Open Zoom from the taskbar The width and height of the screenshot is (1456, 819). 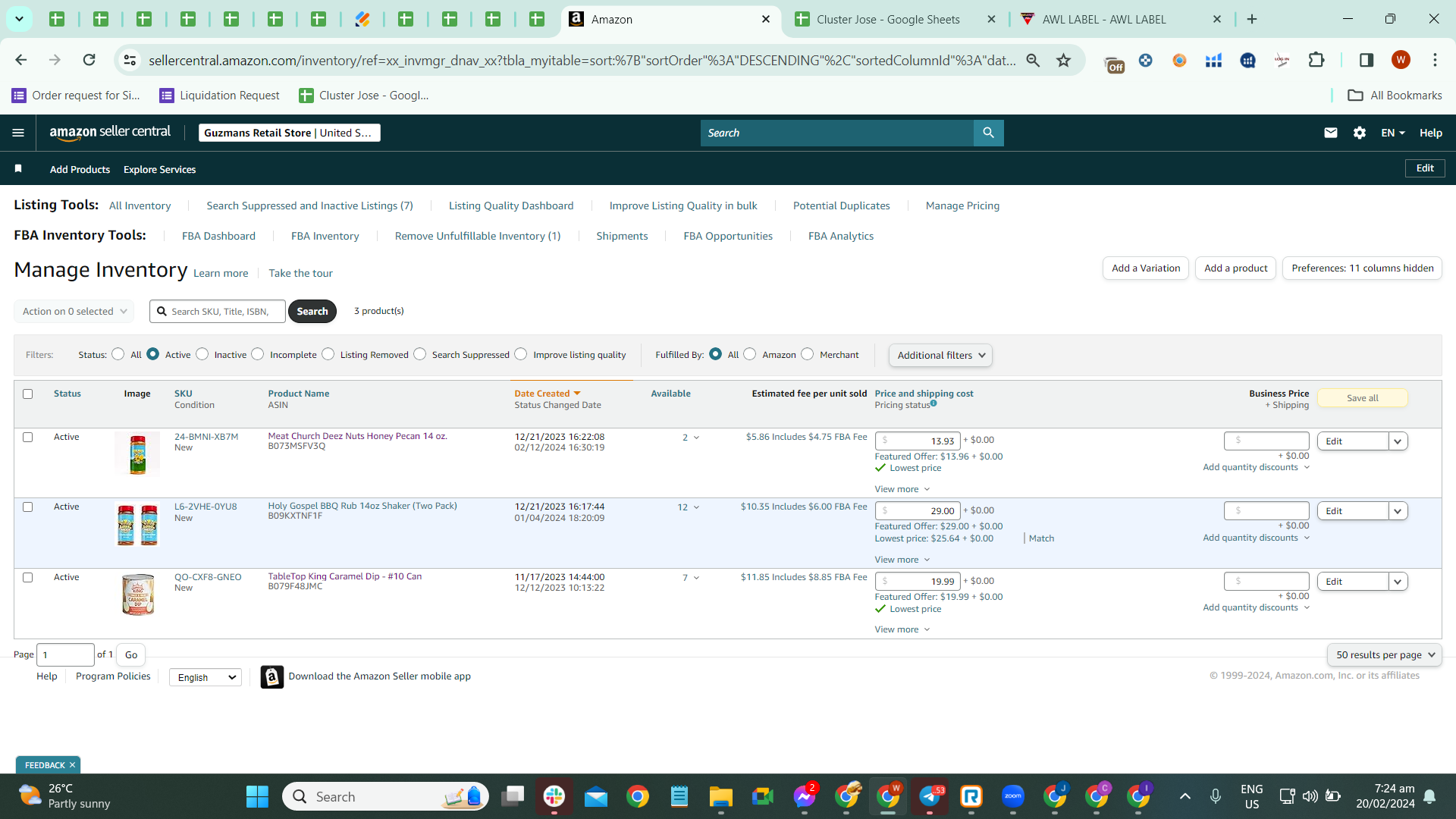point(1013,796)
